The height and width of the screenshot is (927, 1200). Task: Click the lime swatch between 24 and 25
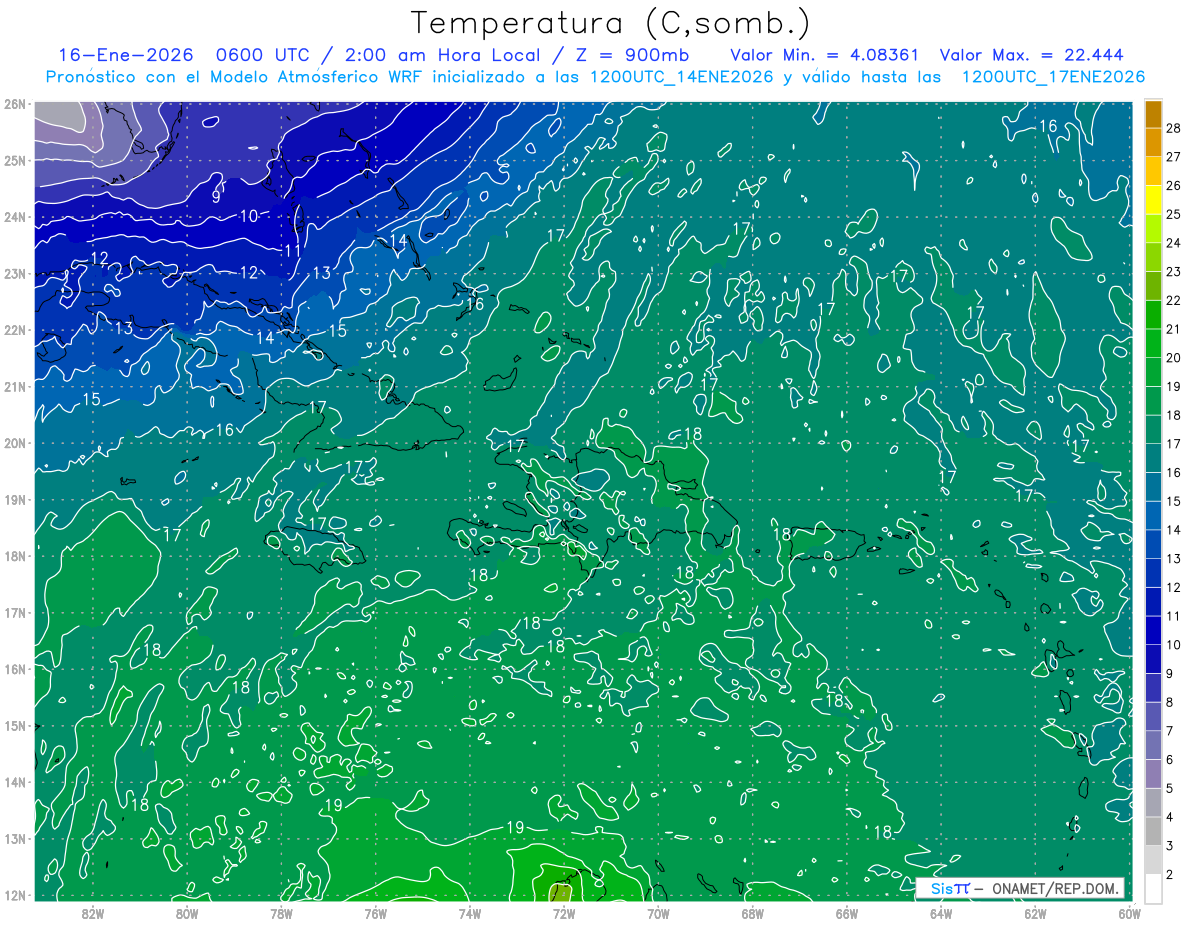coord(1154,229)
